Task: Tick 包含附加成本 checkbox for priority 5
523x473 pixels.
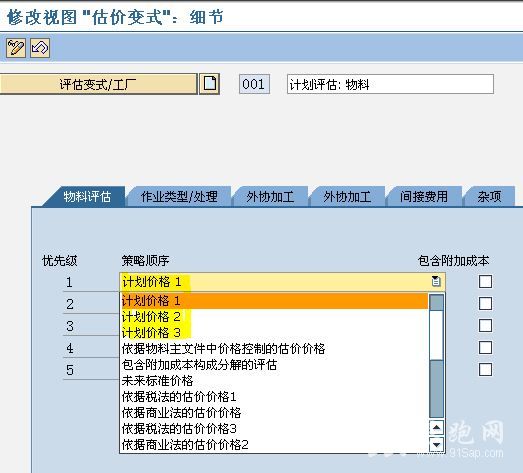Action: (x=485, y=369)
